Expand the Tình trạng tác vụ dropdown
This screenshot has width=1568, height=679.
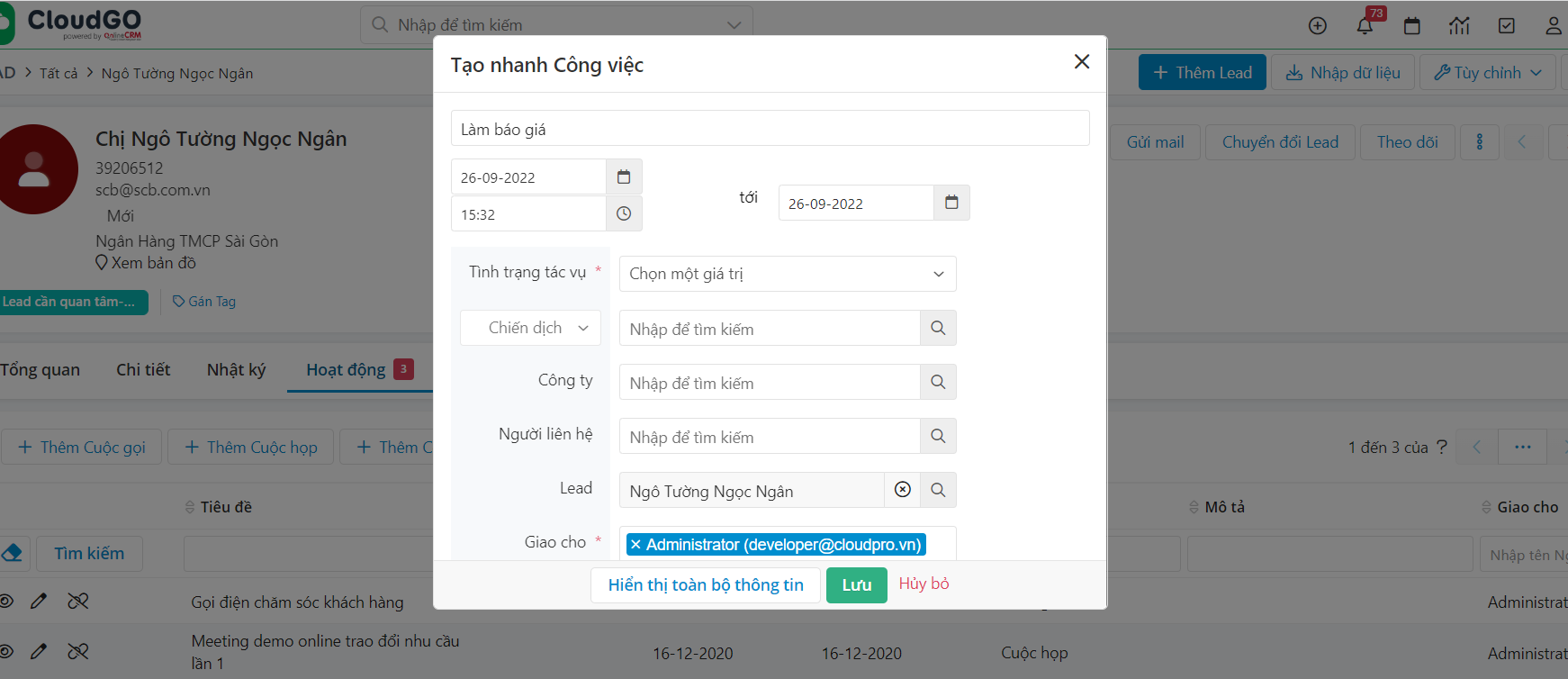click(x=788, y=274)
